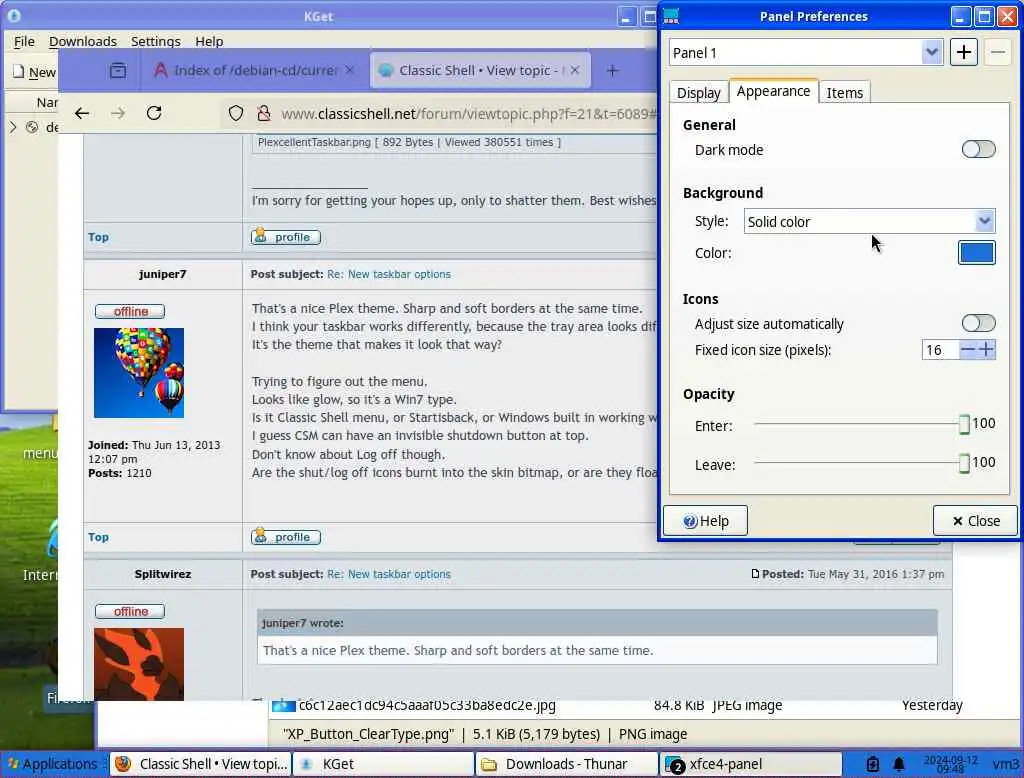
Task: Click Top link under juniper7's post
Action: coord(99,537)
